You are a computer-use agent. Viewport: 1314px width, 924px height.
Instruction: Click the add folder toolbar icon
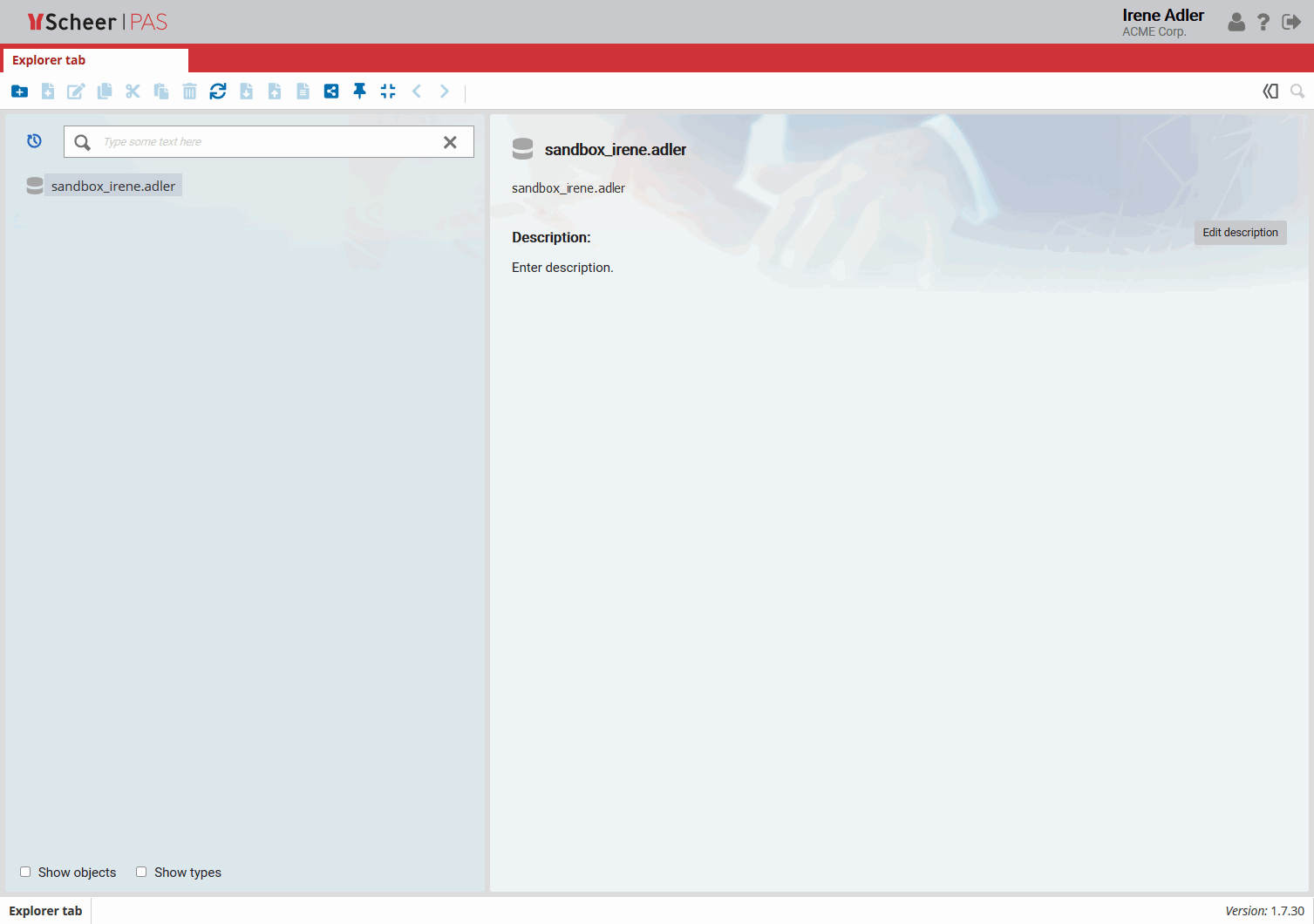pos(19,92)
